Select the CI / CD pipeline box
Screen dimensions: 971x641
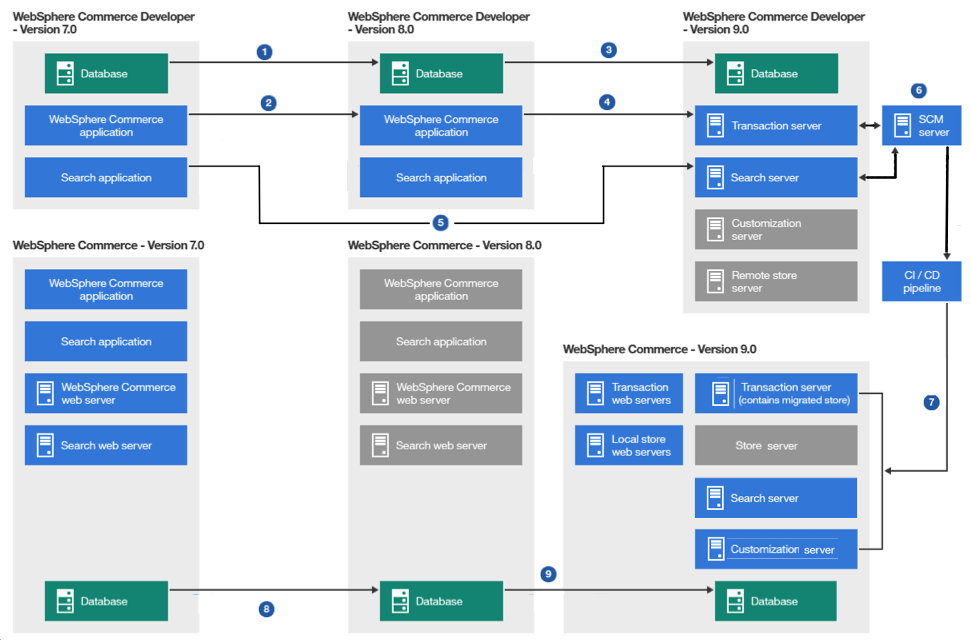point(920,281)
